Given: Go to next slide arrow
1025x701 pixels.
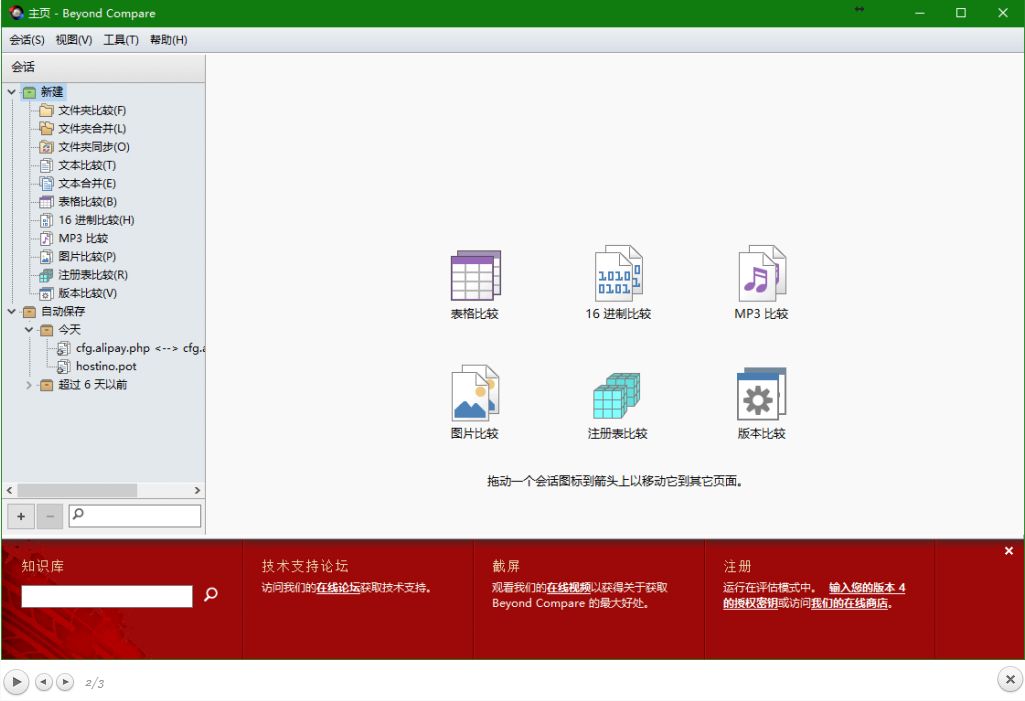Looking at the screenshot, I should coord(65,682).
